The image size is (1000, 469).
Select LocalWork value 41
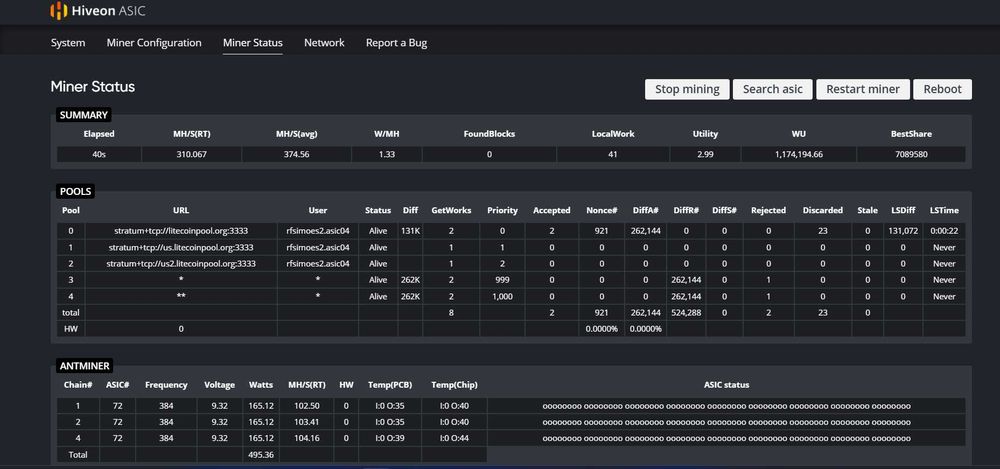(x=613, y=154)
